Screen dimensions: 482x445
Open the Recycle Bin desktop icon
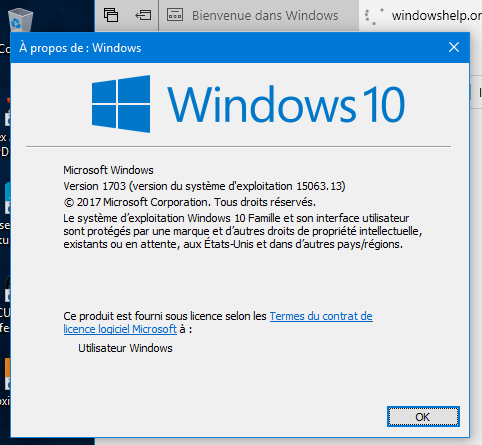[20, 19]
